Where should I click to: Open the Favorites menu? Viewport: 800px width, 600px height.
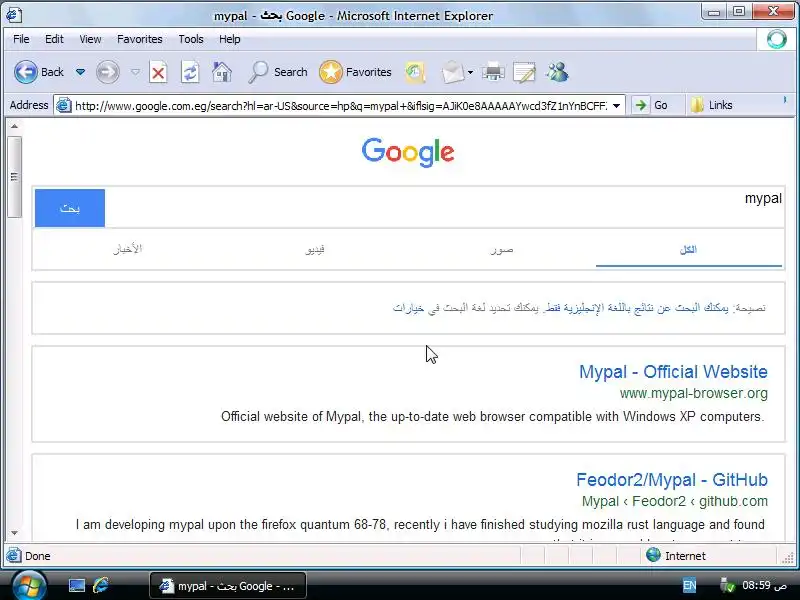click(140, 39)
